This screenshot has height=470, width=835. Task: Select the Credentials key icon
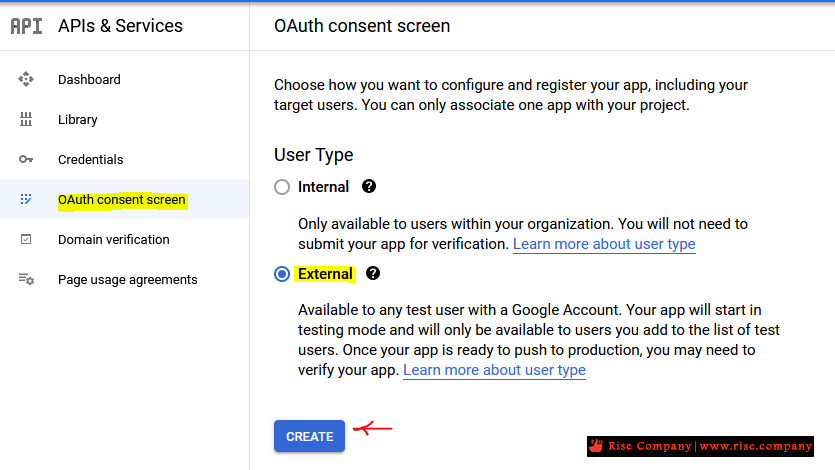(26, 159)
